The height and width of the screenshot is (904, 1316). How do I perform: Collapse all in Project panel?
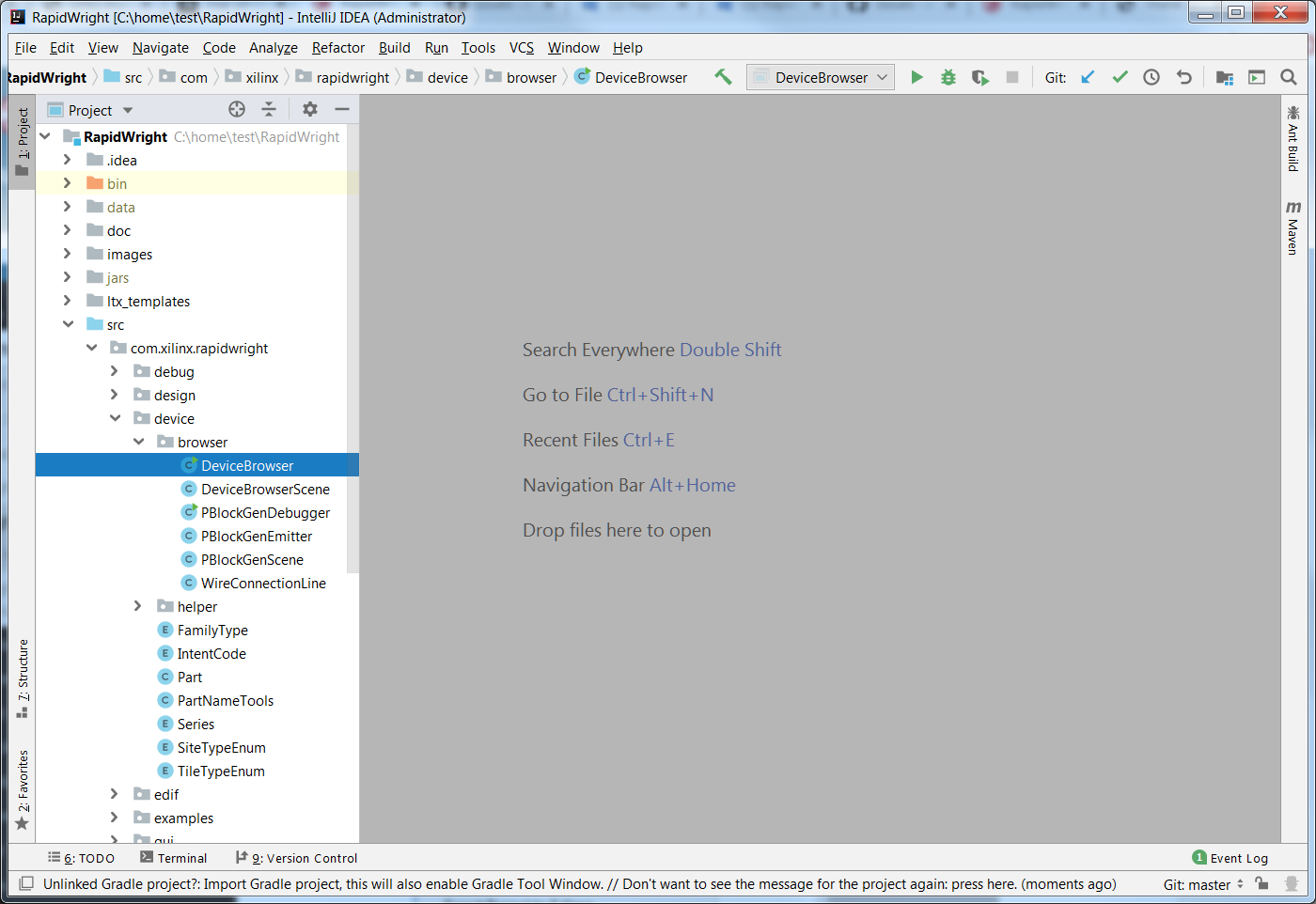click(269, 109)
